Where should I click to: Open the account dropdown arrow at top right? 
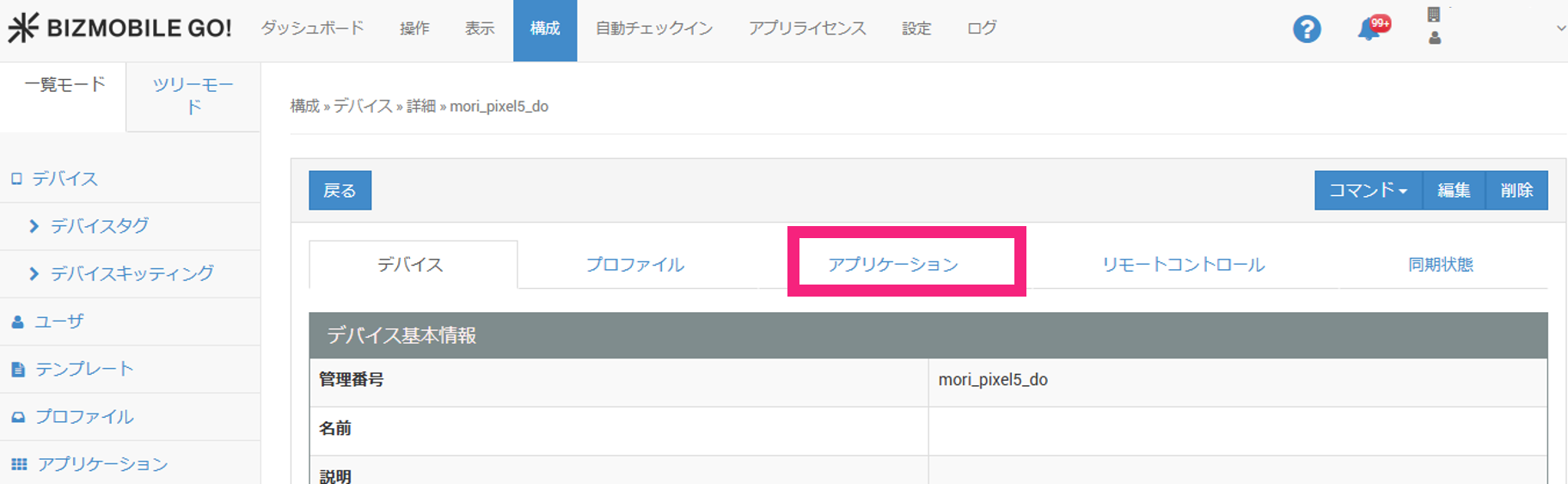click(1560, 28)
